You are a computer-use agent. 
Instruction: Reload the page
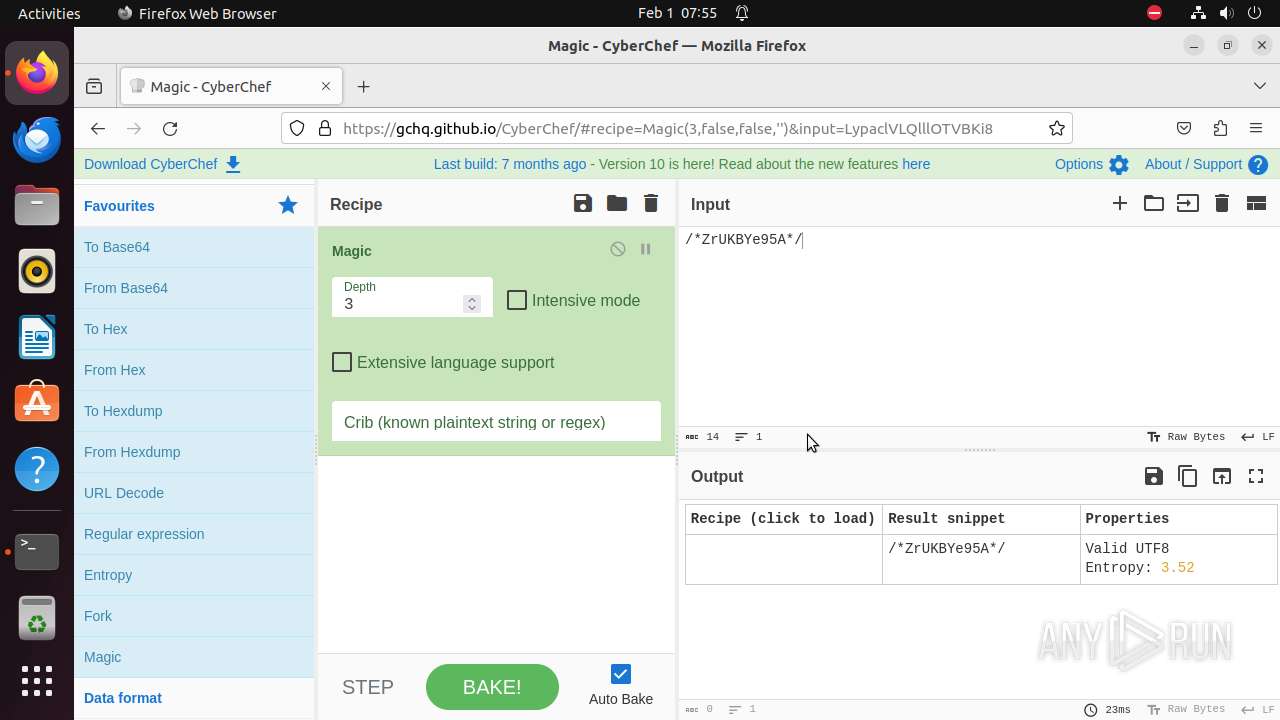[x=170, y=128]
